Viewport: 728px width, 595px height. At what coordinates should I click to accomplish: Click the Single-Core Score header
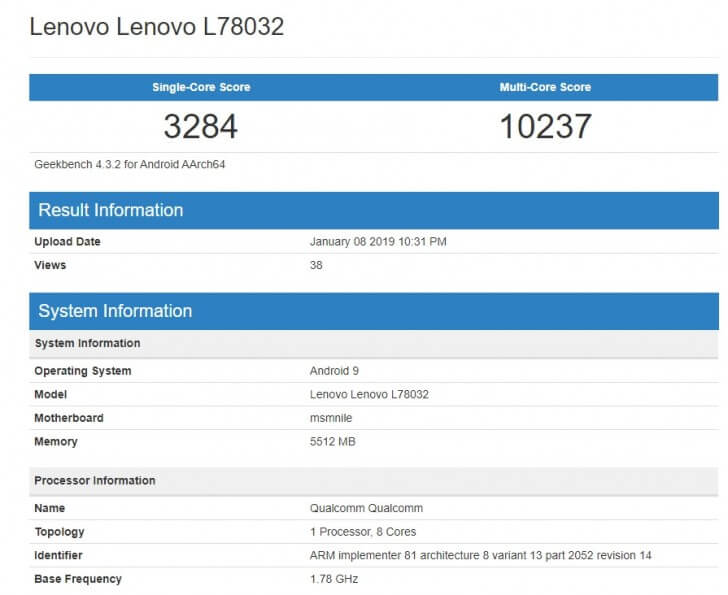pos(201,87)
